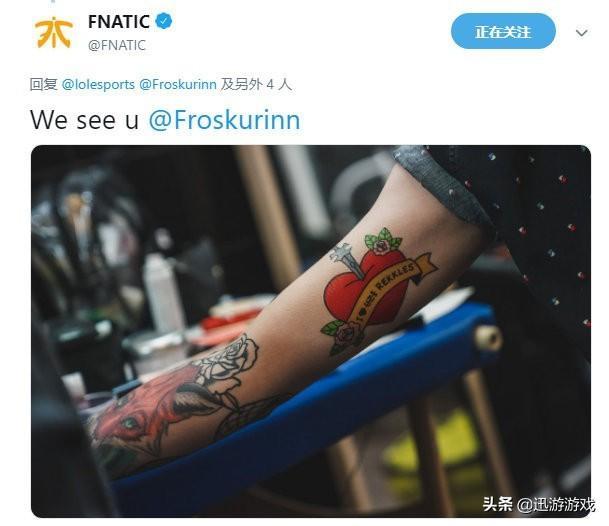Visit the @lolesports profile in reply line
The width and height of the screenshot is (609, 526).
click(98, 84)
